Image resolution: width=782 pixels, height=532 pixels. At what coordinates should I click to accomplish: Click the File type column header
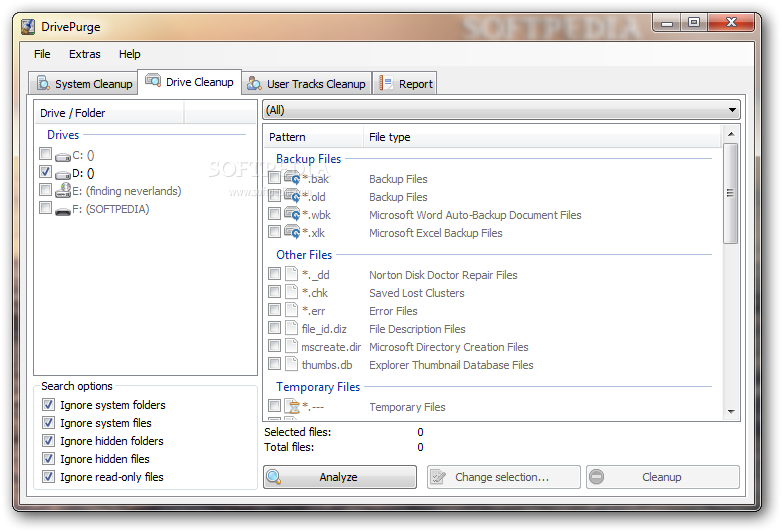click(542, 137)
